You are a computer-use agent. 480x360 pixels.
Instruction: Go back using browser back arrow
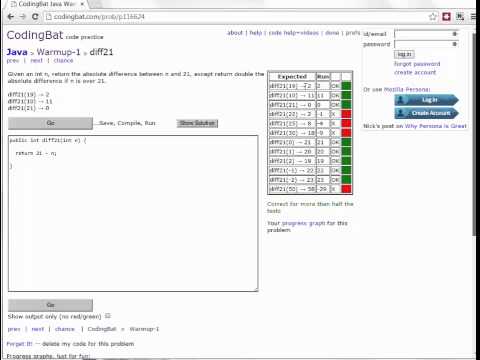(10, 16)
